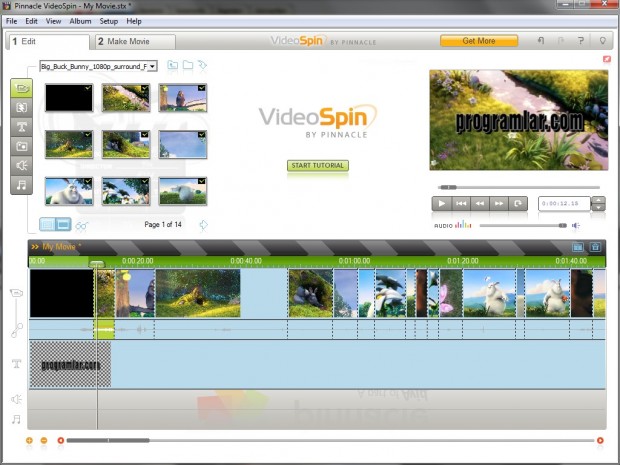Click the timecode field 0:00:12.15
Image resolution: width=620 pixels, height=465 pixels.
pyautogui.click(x=564, y=204)
